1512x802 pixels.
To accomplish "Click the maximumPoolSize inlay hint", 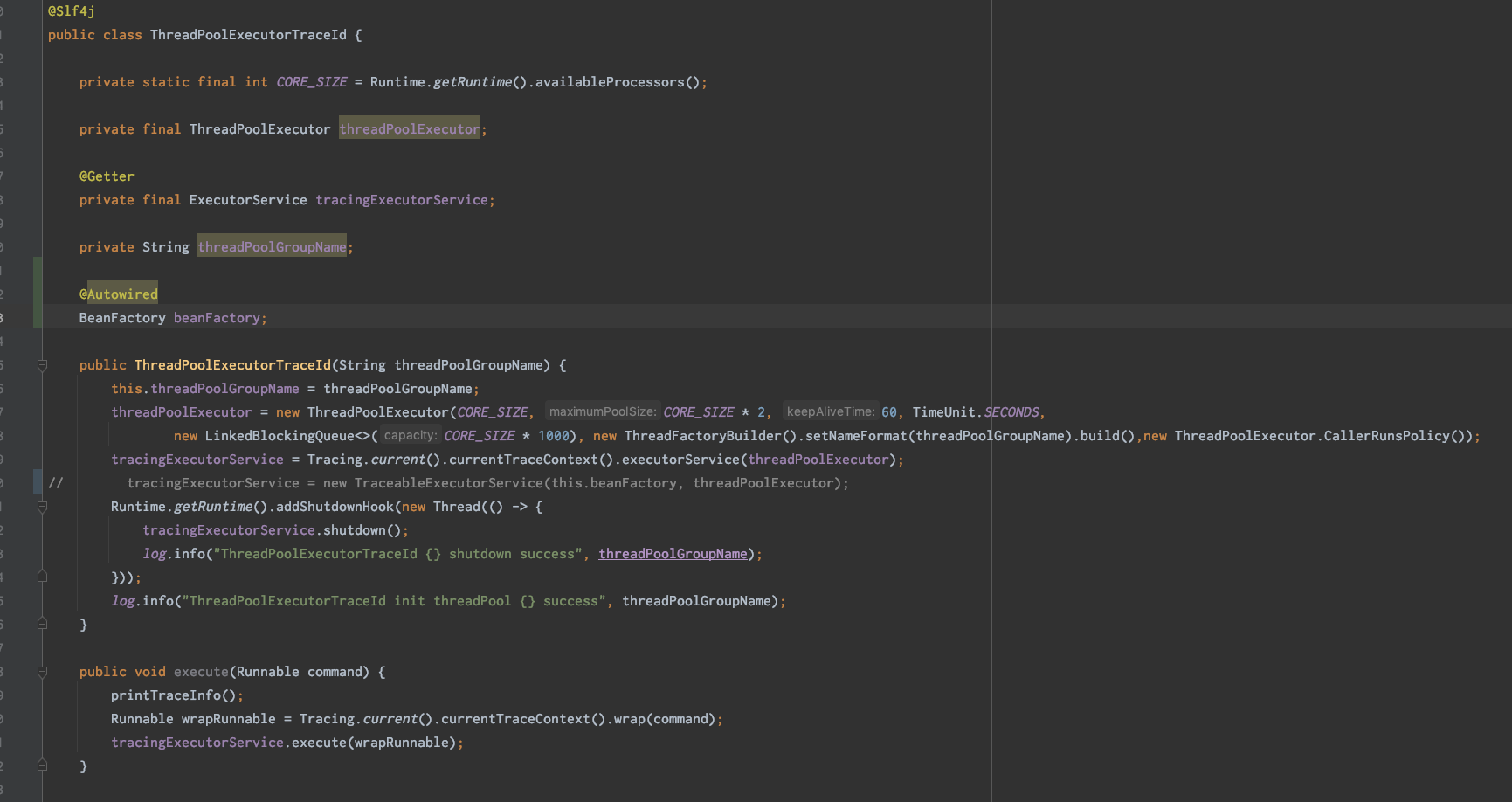I will coord(603,411).
